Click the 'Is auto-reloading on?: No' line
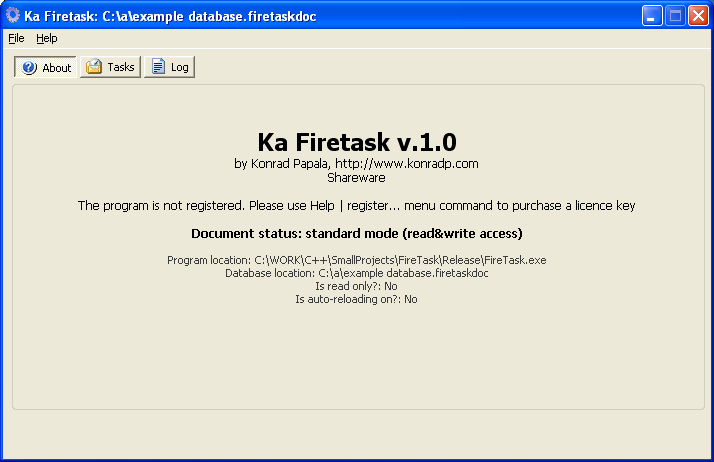The image size is (714, 462). pyautogui.click(x=357, y=299)
